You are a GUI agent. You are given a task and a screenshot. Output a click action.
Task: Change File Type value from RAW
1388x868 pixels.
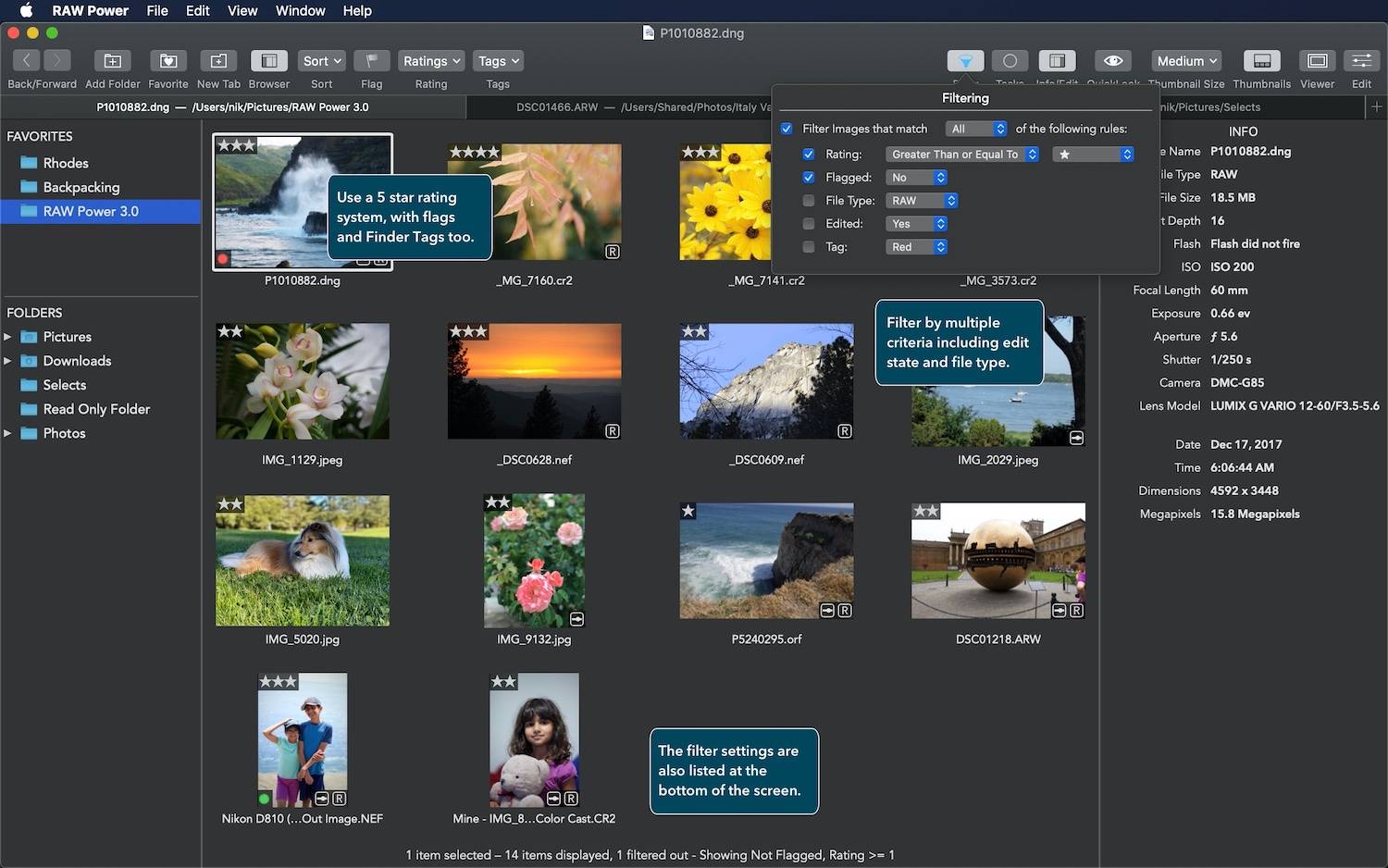(x=922, y=201)
